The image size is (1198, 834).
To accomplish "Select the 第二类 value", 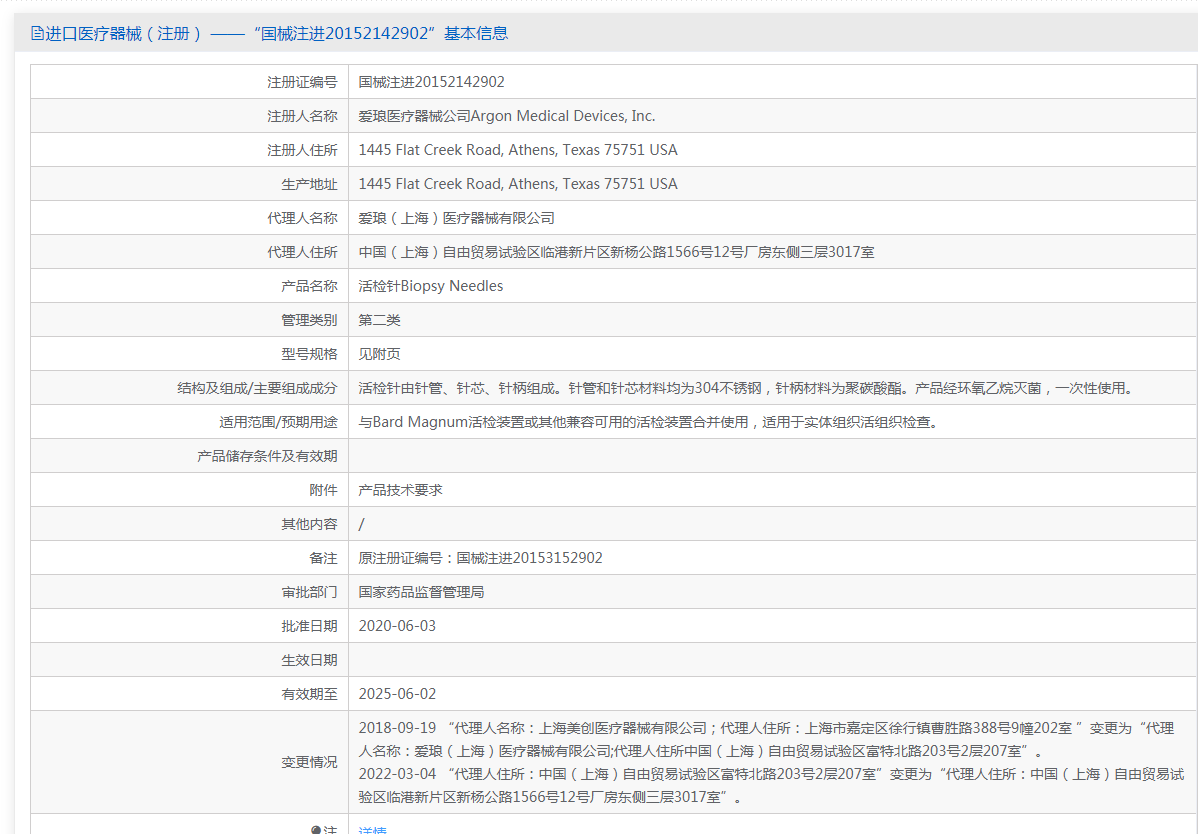I will coord(379,320).
